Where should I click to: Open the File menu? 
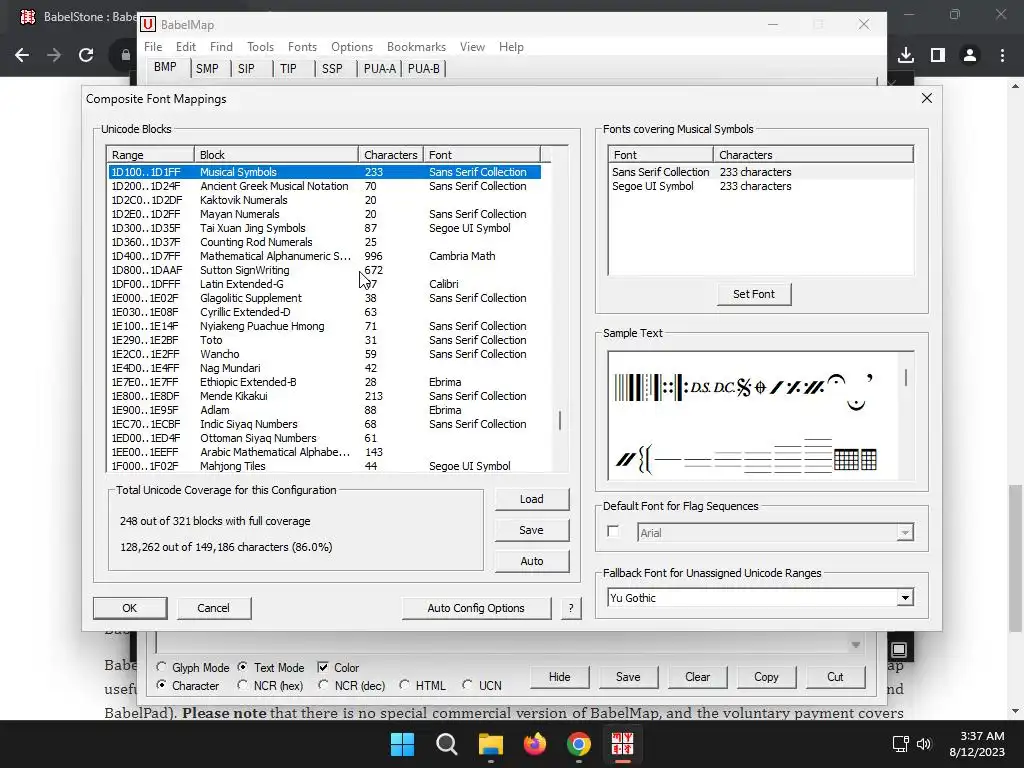point(153,47)
